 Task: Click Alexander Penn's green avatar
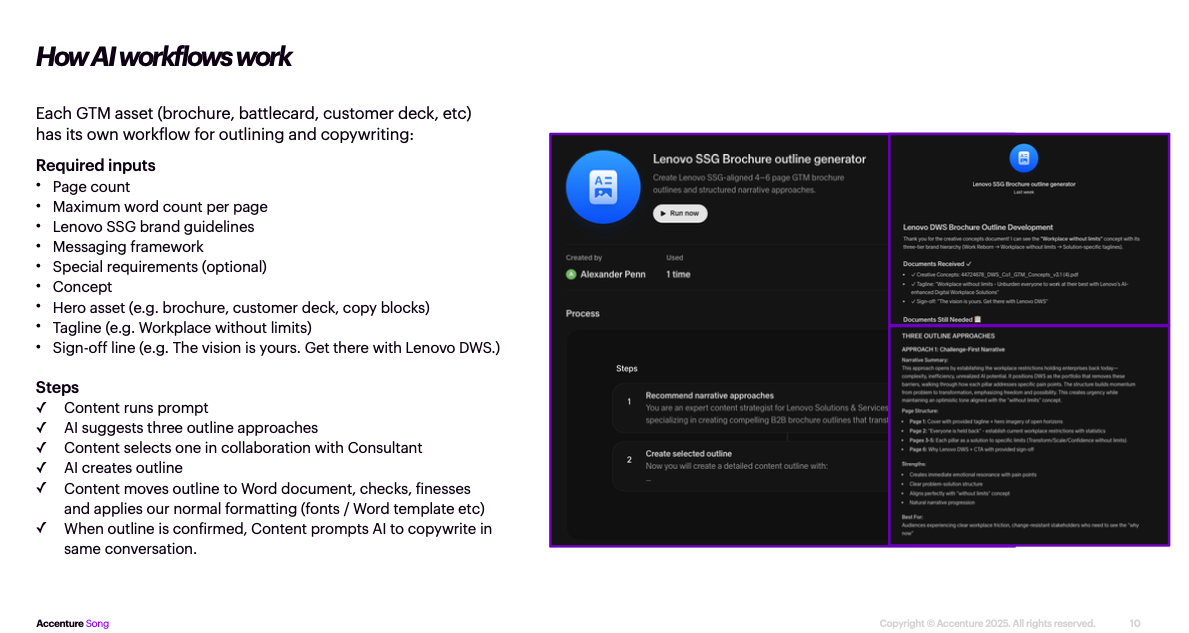(571, 274)
